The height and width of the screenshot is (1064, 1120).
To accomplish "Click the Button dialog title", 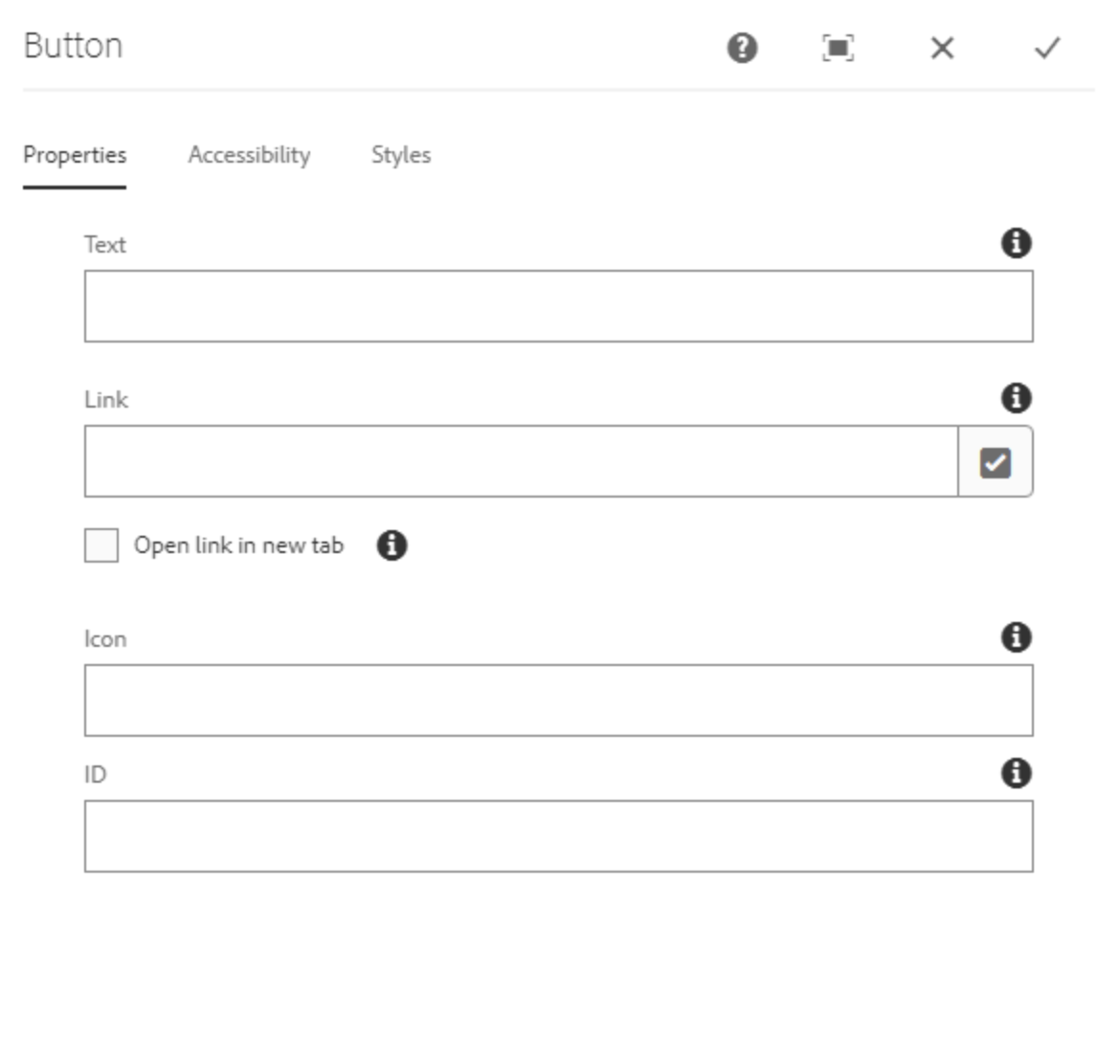I will pos(73,46).
